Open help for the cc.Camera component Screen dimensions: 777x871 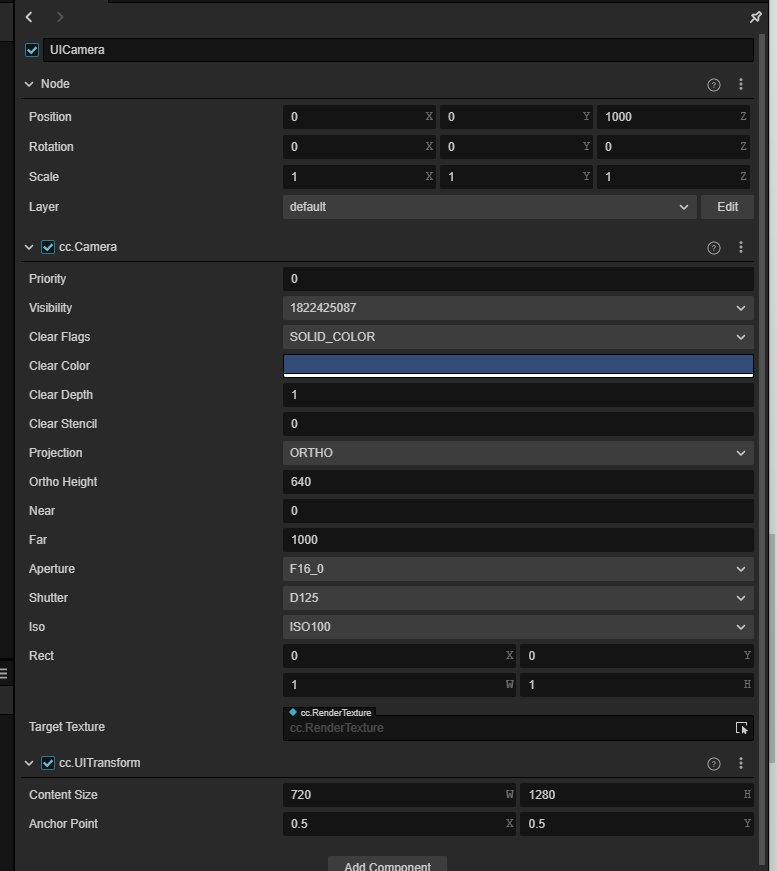tap(713, 248)
